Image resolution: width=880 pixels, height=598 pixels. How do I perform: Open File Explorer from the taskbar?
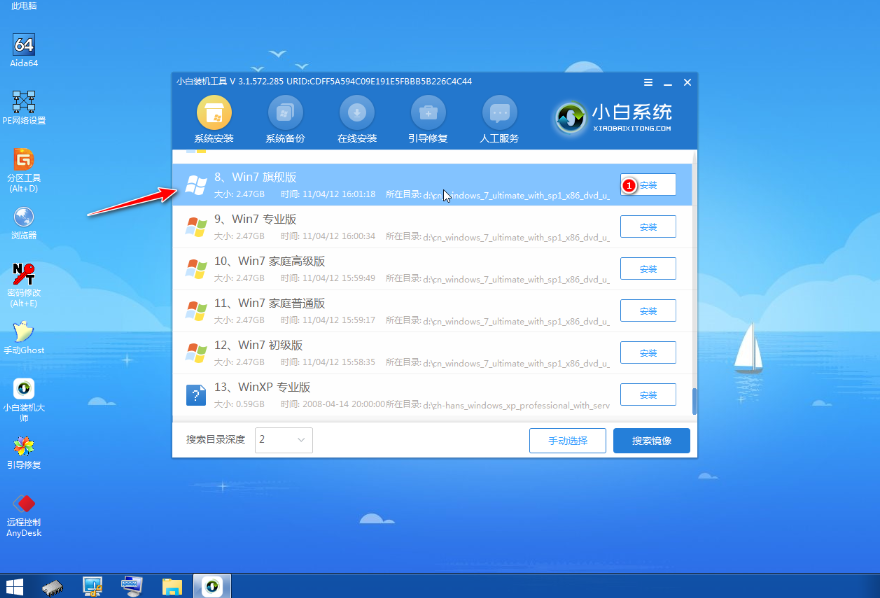tap(172, 586)
